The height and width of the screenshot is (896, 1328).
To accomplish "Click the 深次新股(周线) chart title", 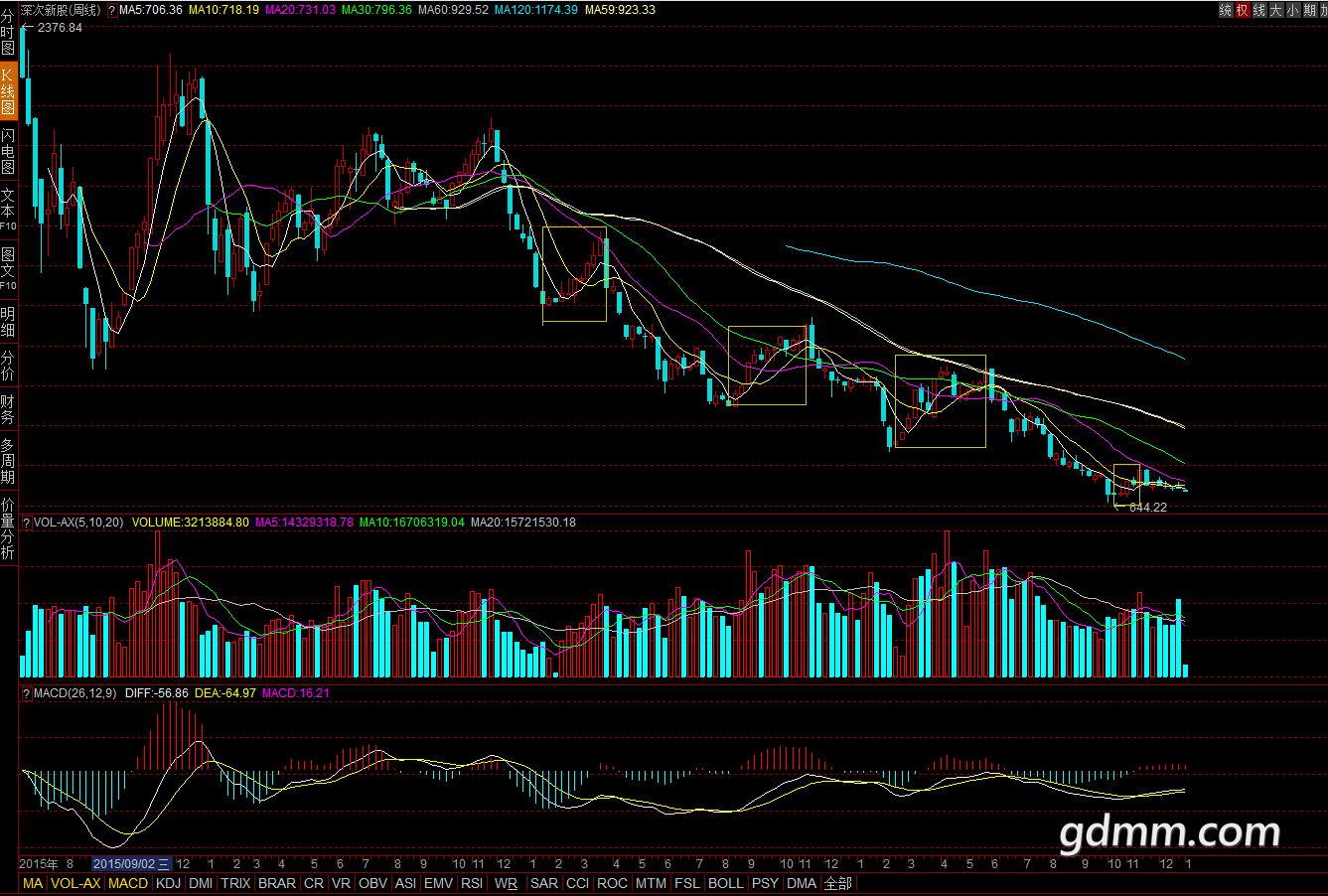I will click(61, 10).
